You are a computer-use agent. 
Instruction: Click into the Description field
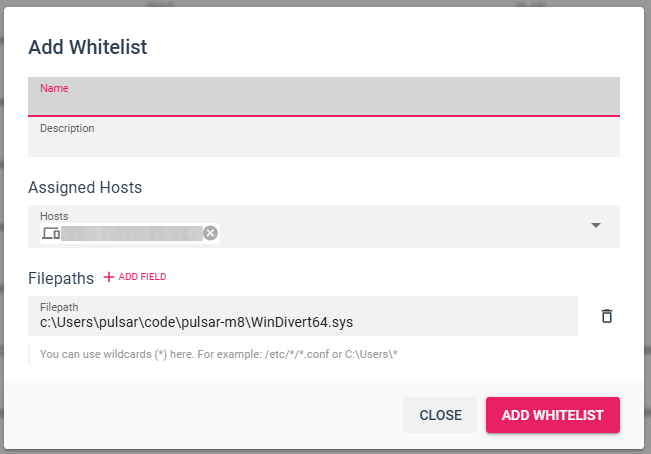324,144
